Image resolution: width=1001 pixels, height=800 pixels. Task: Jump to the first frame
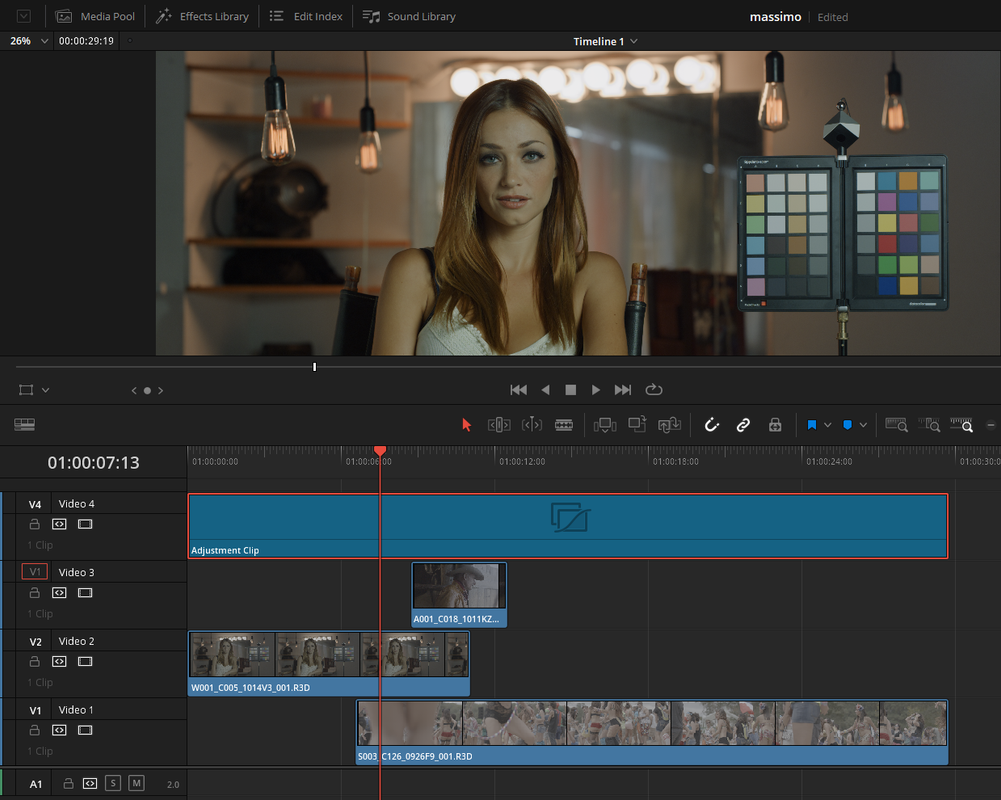[x=518, y=389]
